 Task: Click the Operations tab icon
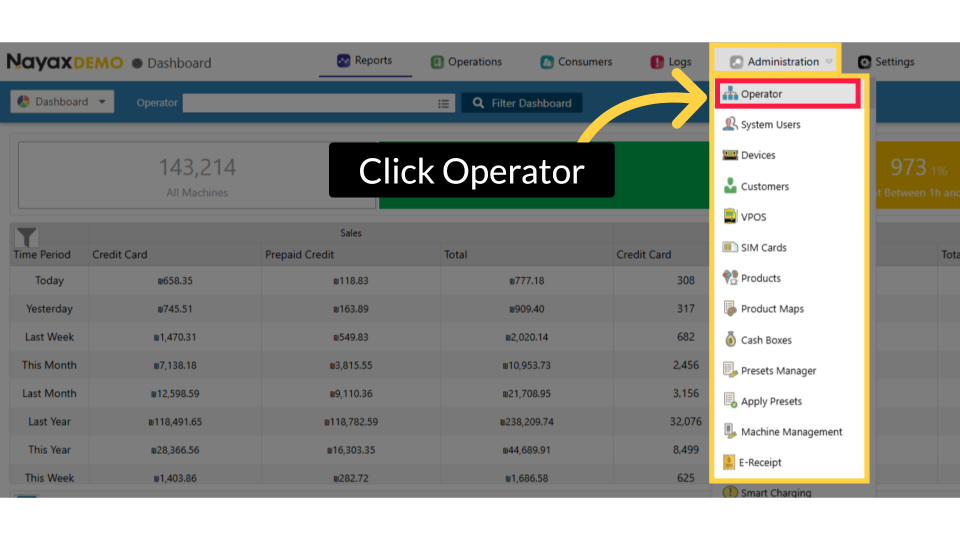437,62
